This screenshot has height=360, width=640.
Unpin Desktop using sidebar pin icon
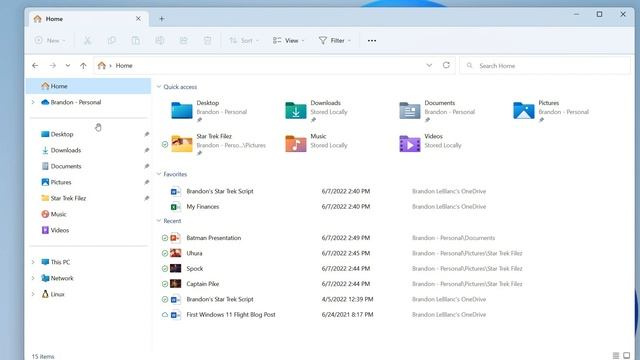(x=146, y=134)
